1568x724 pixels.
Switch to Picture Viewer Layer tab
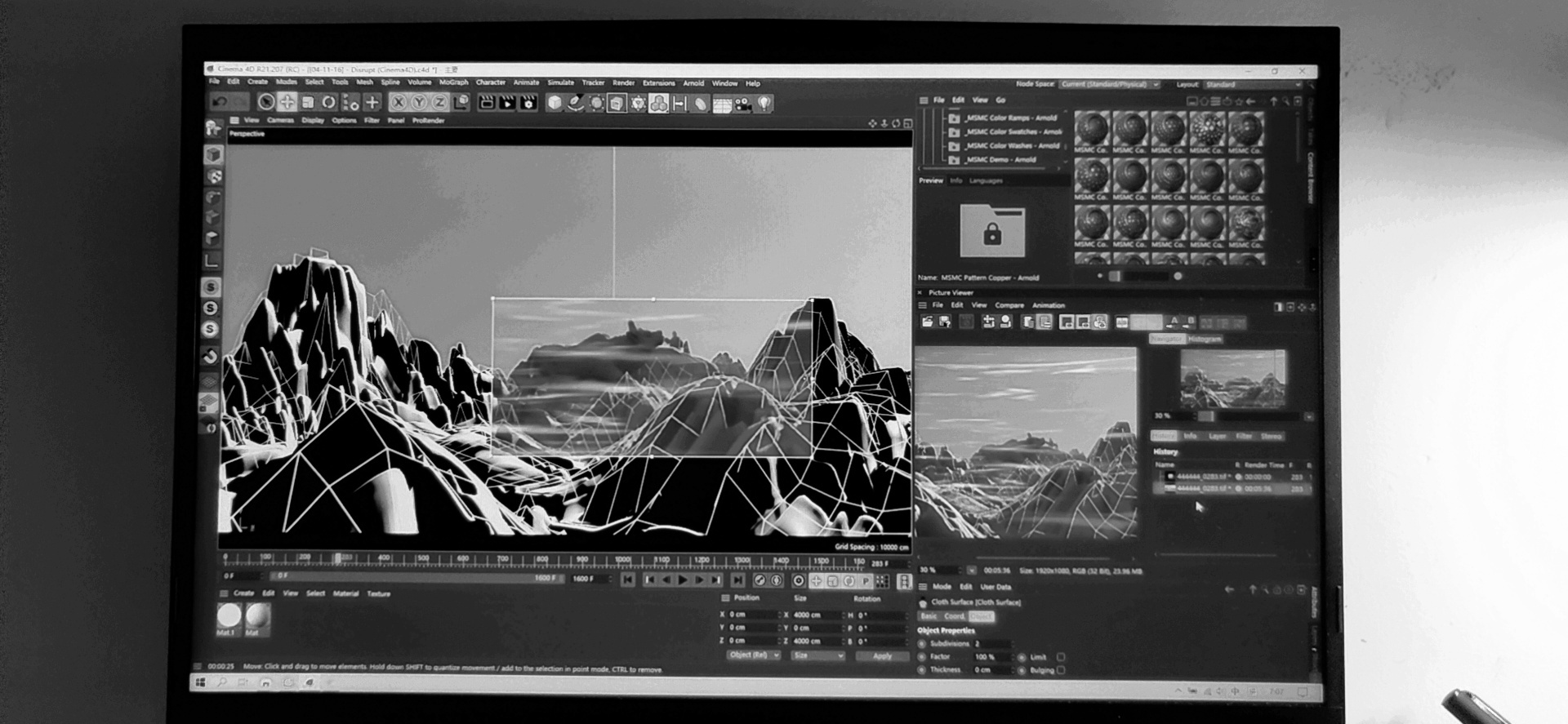pyautogui.click(x=1217, y=436)
